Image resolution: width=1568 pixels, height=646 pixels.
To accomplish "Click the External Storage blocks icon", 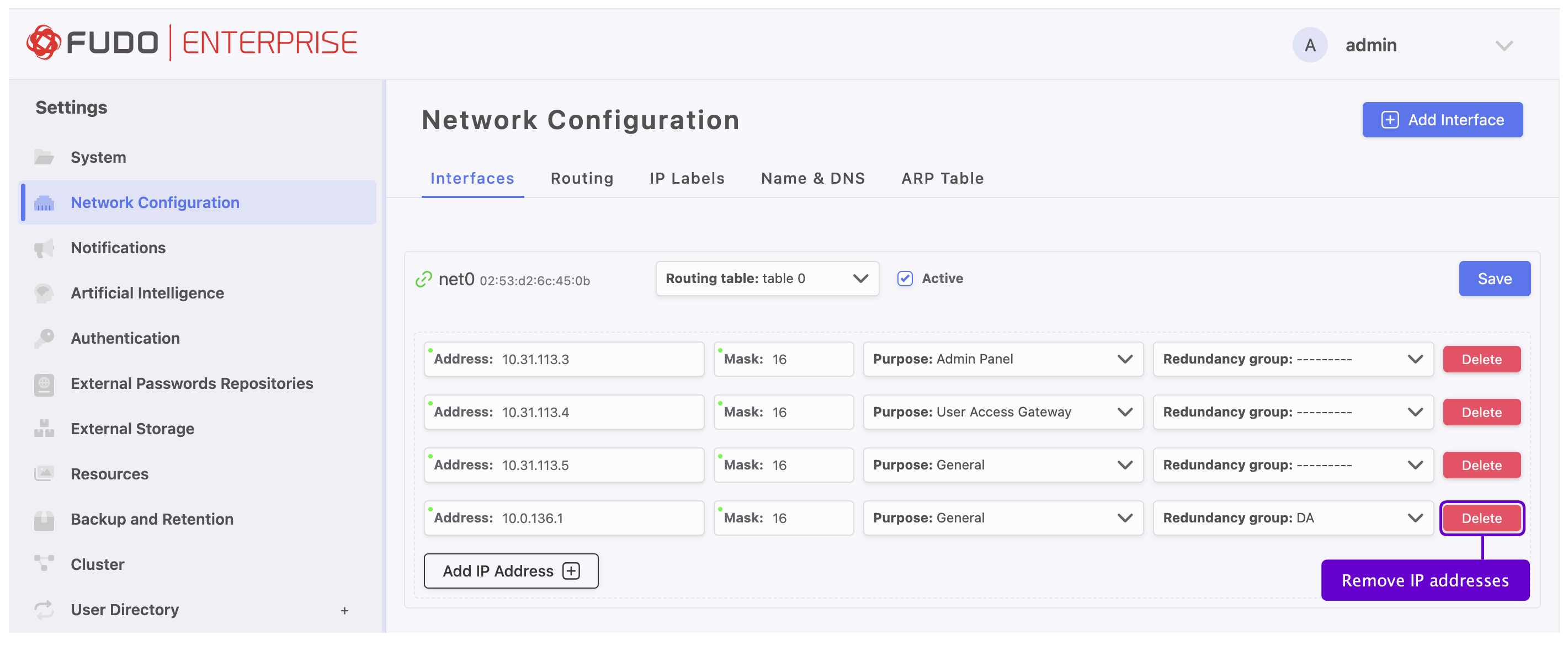I will coord(44,429).
